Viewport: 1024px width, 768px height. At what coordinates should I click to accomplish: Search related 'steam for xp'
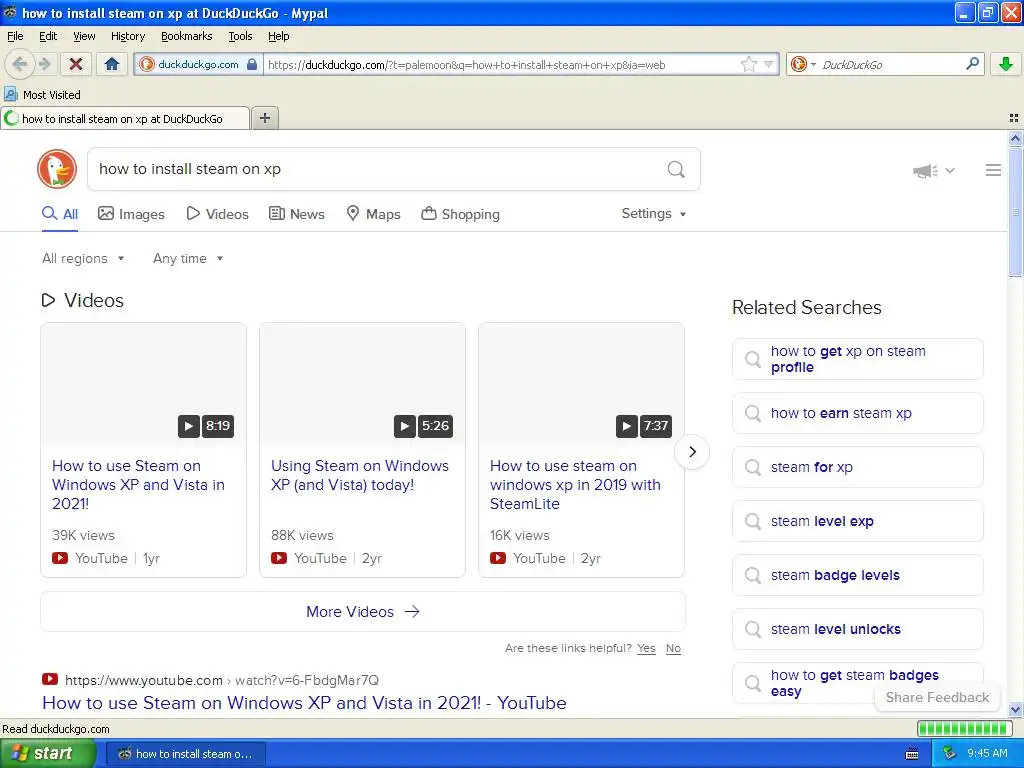click(857, 467)
